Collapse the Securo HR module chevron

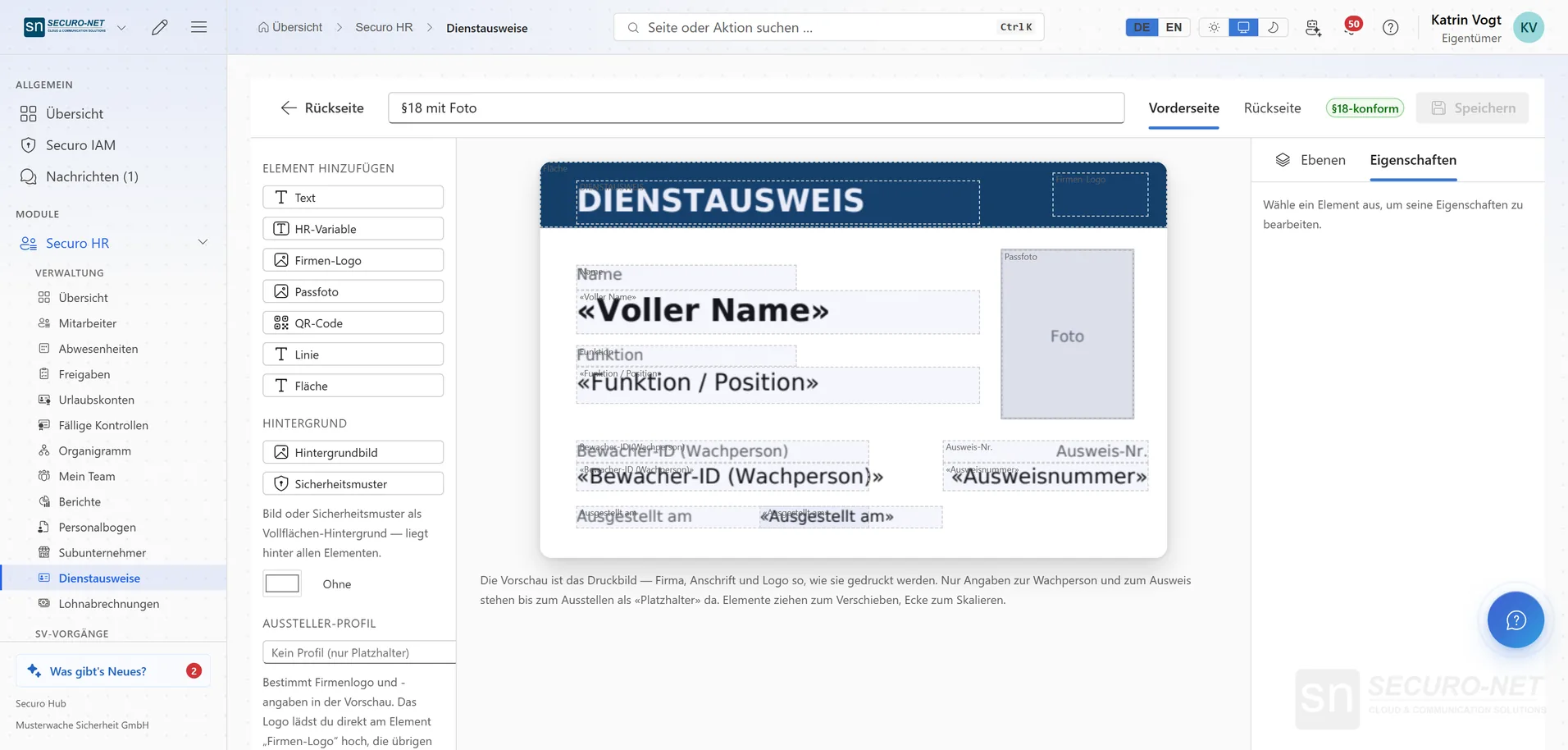203,242
